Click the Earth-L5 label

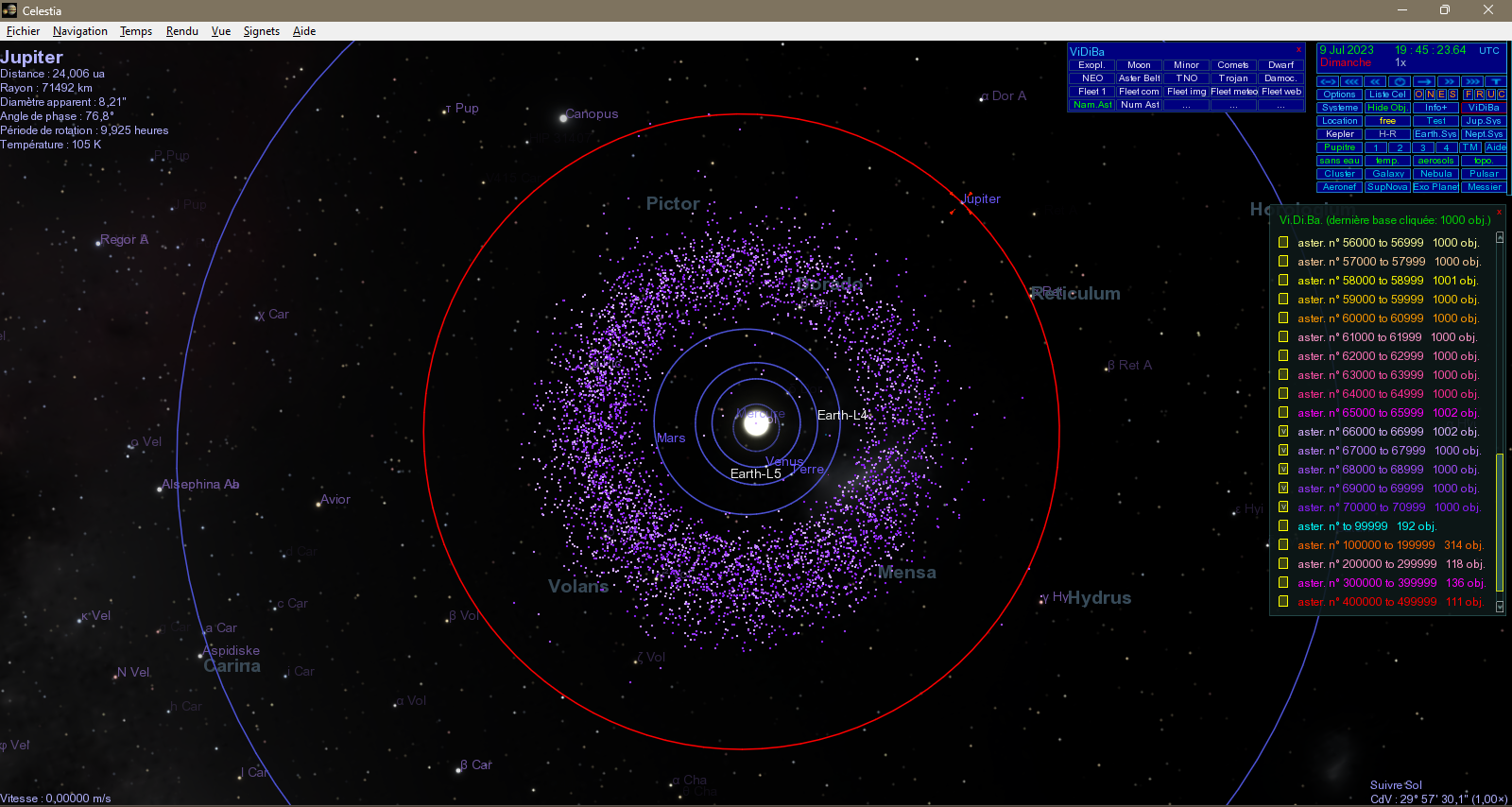click(x=756, y=473)
